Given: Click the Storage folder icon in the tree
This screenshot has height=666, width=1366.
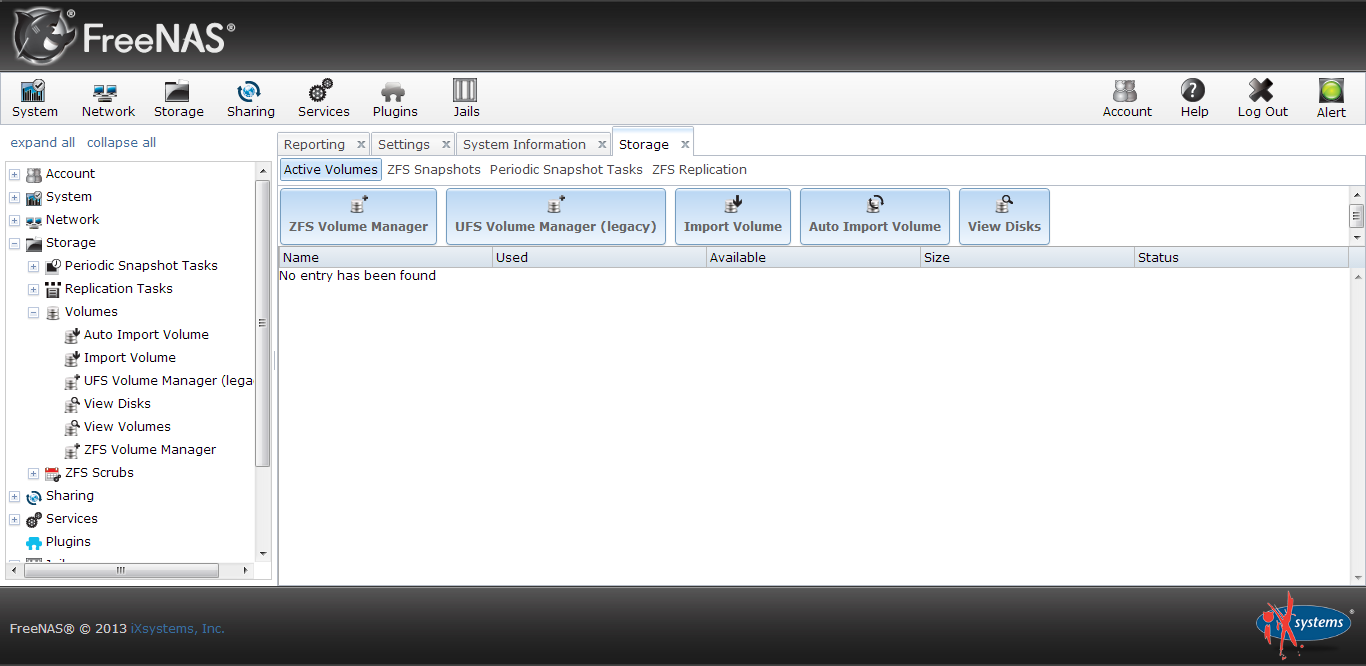Looking at the screenshot, I should (34, 244).
